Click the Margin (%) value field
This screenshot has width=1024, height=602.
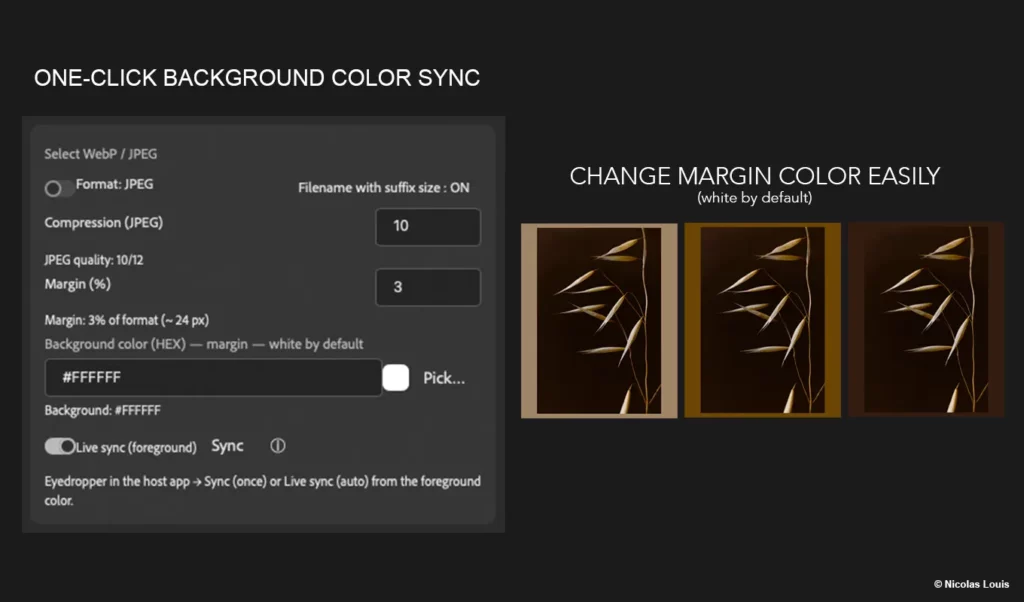[x=428, y=287]
